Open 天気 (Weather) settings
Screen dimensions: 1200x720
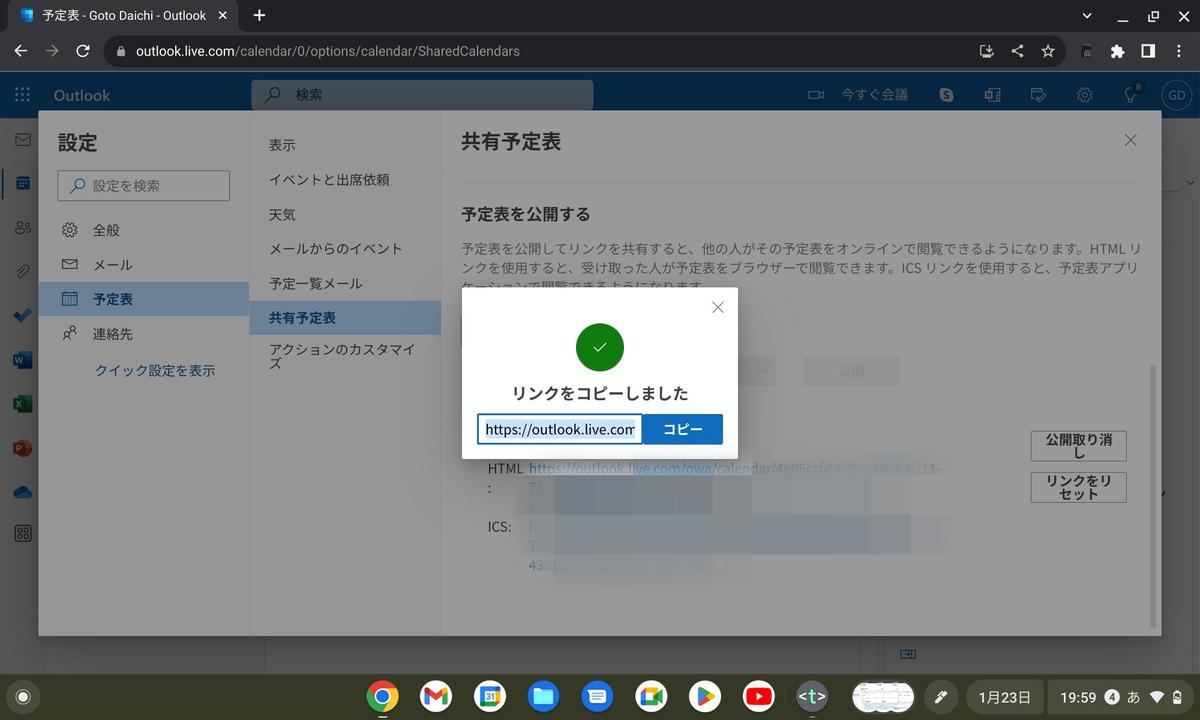coord(345,215)
